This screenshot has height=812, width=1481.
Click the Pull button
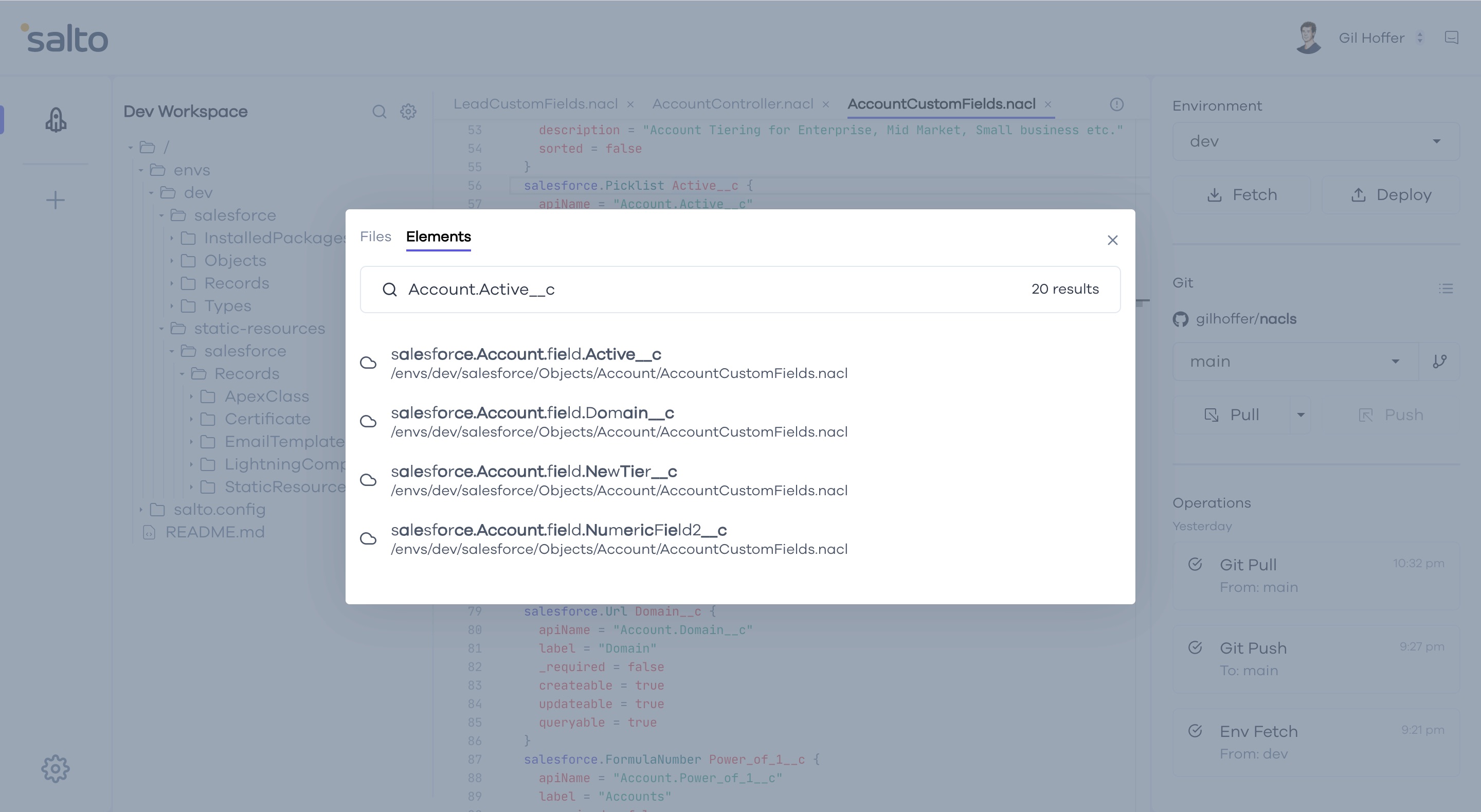pyautogui.click(x=1232, y=414)
